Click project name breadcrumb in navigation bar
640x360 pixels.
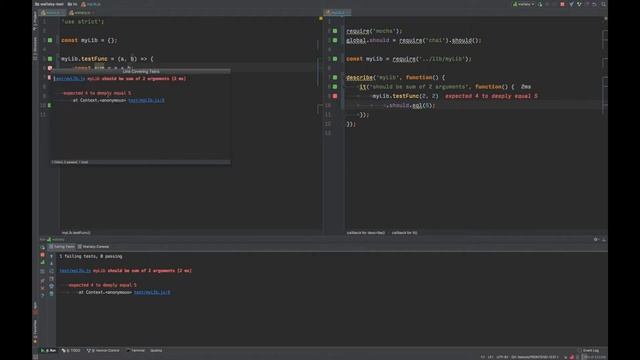pyautogui.click(x=49, y=4)
